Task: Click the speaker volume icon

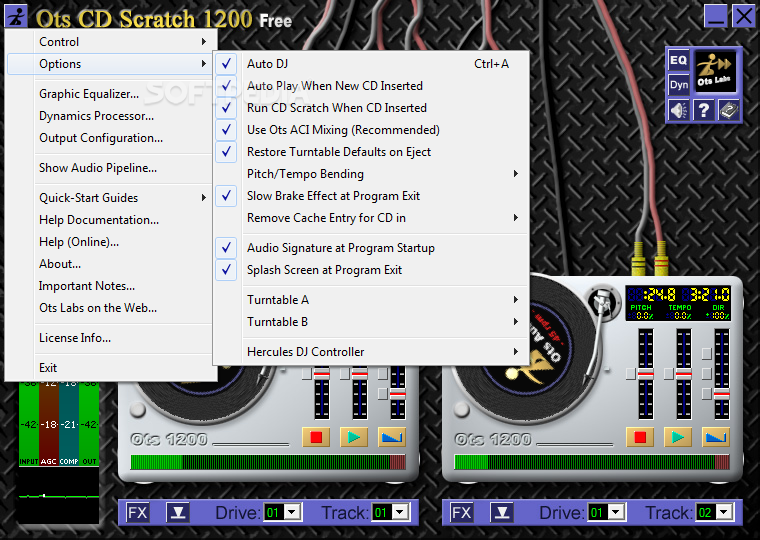Action: click(679, 111)
